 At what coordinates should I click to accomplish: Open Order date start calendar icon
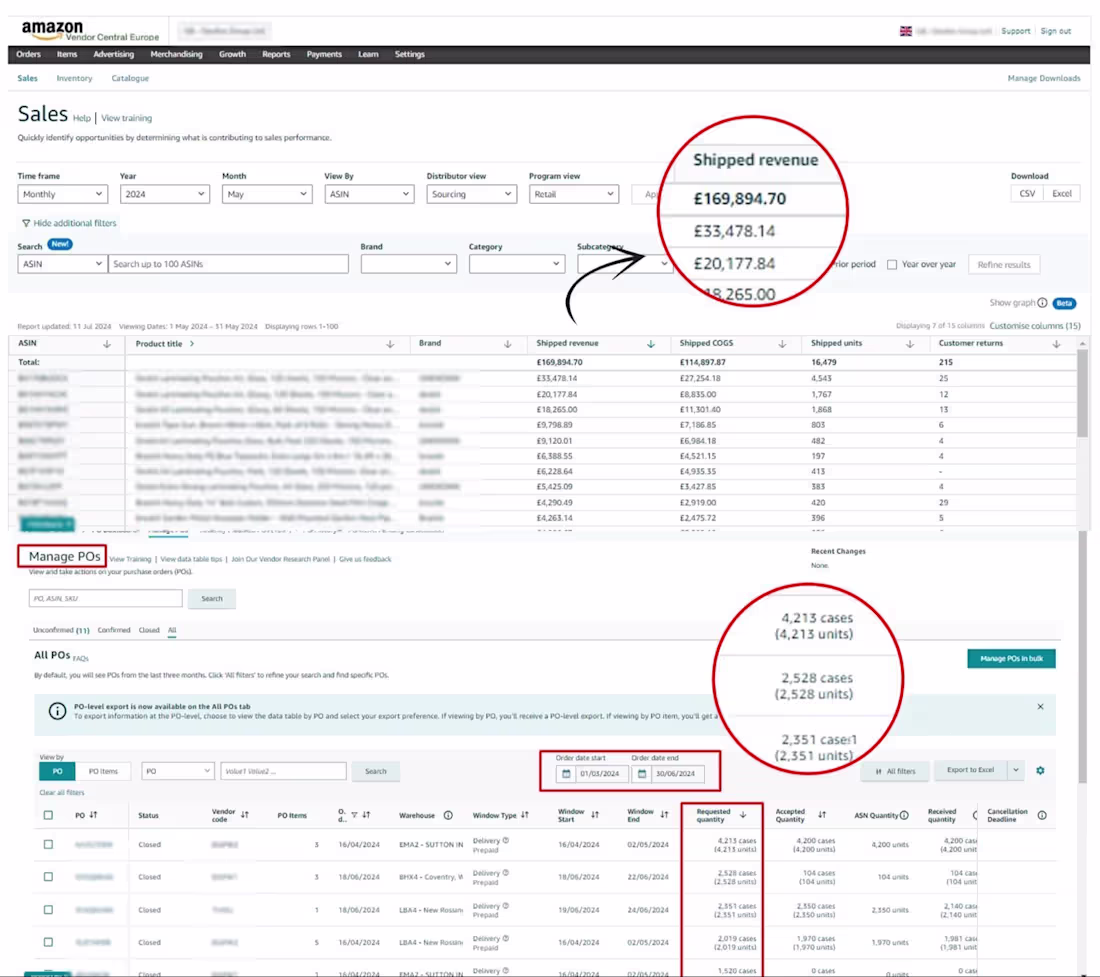pyautogui.click(x=566, y=774)
